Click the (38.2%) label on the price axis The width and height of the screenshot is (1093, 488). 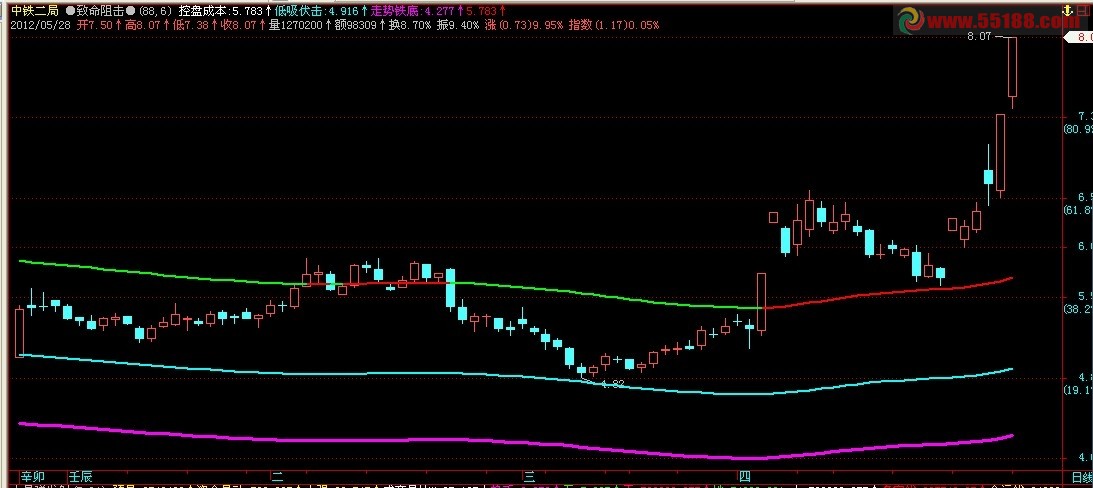click(x=1078, y=309)
